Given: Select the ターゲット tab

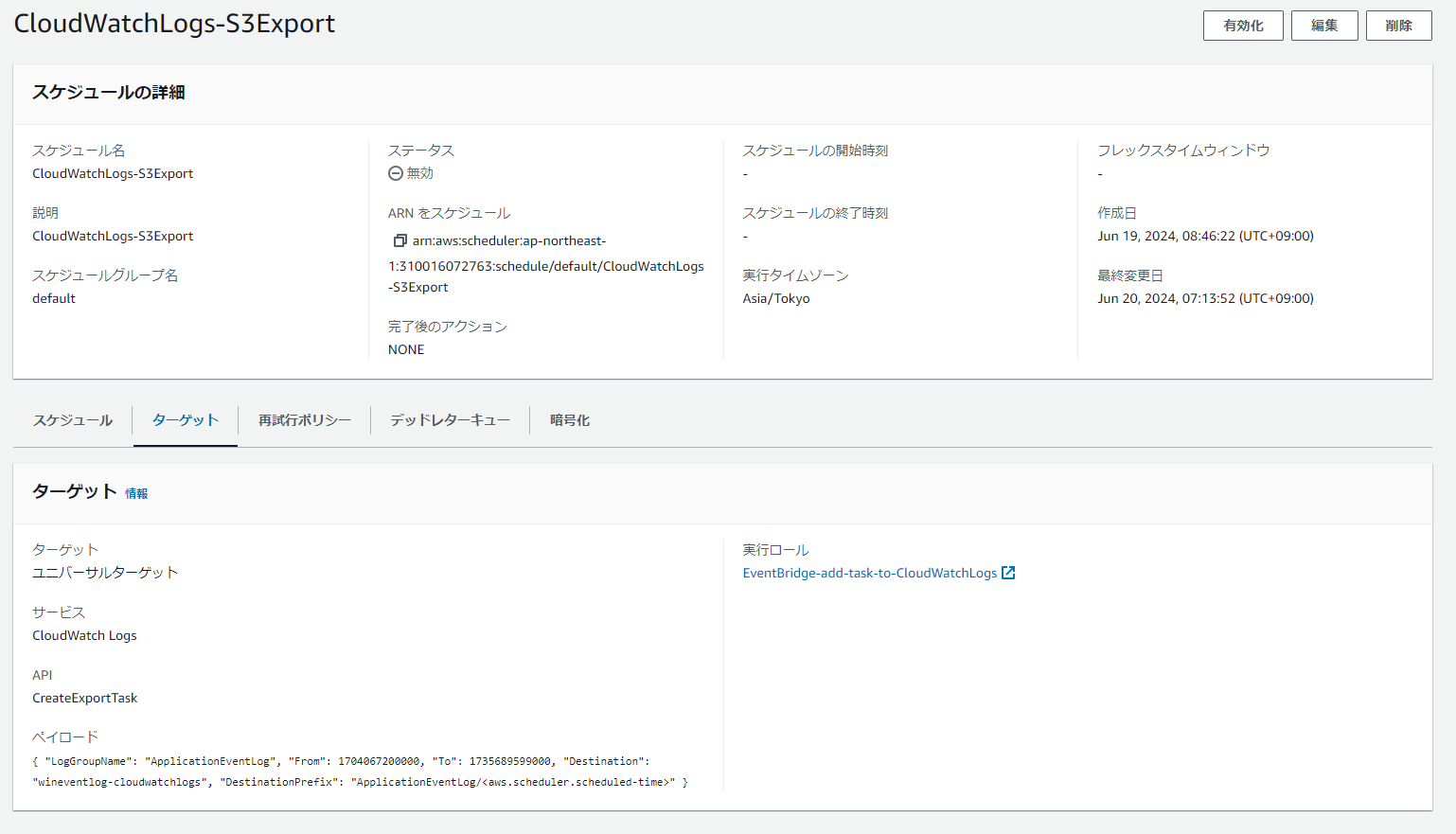Looking at the screenshot, I should tap(185, 420).
